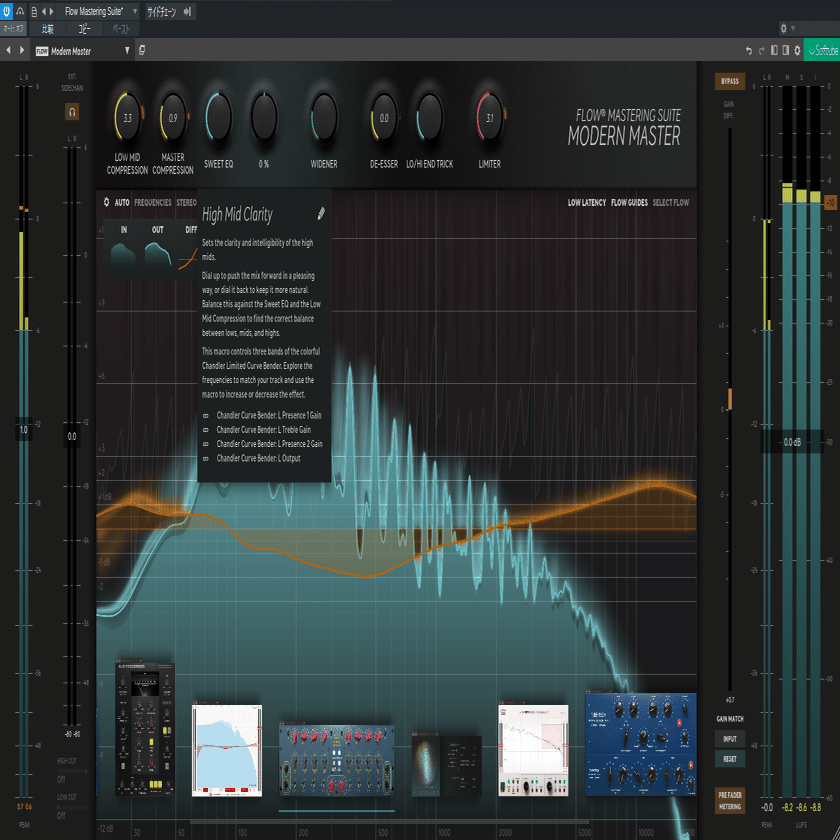Image resolution: width=840 pixels, height=840 pixels.
Task: Click the sidechain routing arrow icon
Action: [188, 11]
